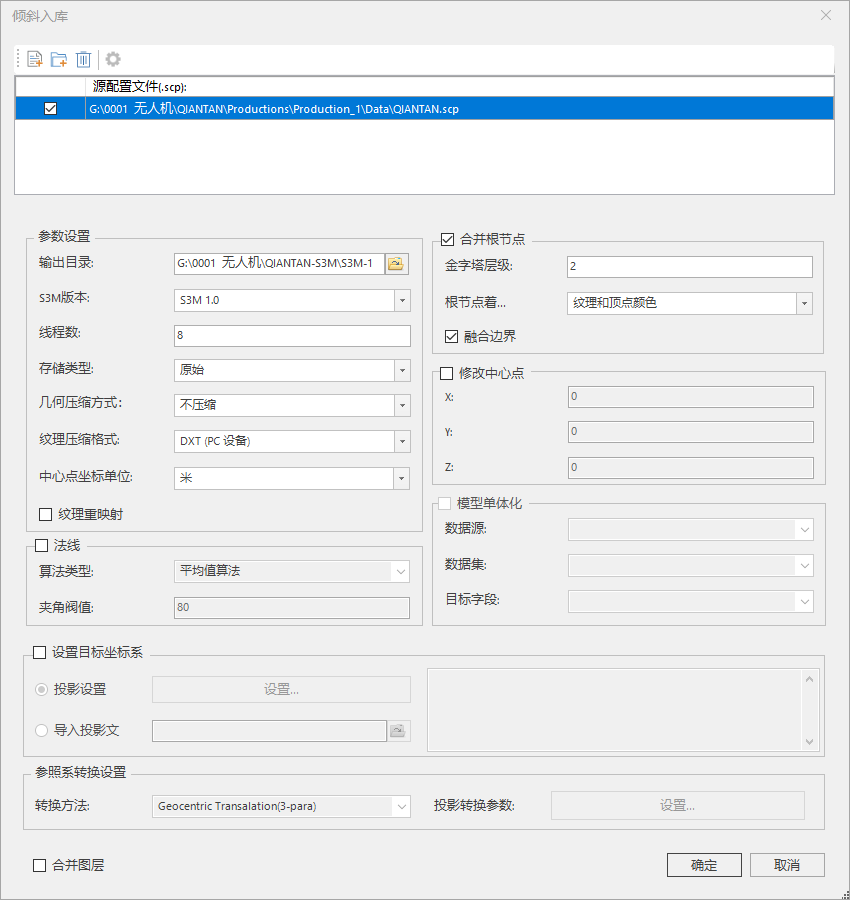Click the X coordinate input field
The width and height of the screenshot is (850, 900).
(x=691, y=397)
